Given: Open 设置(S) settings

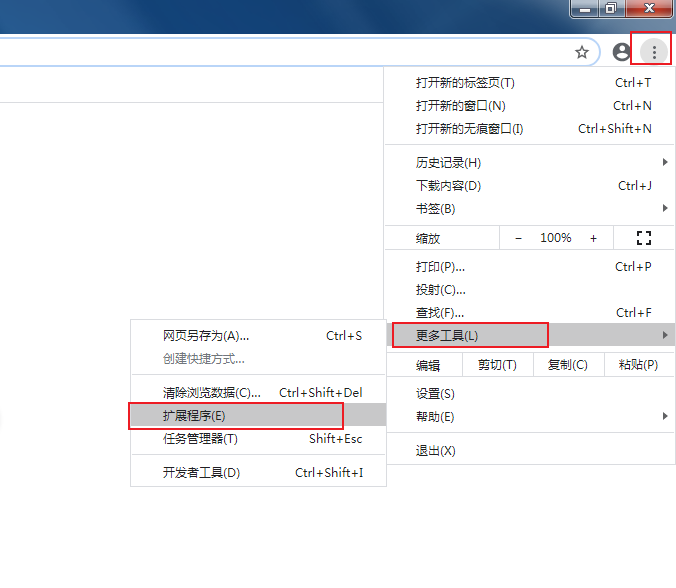Looking at the screenshot, I should pyautogui.click(x=529, y=394).
